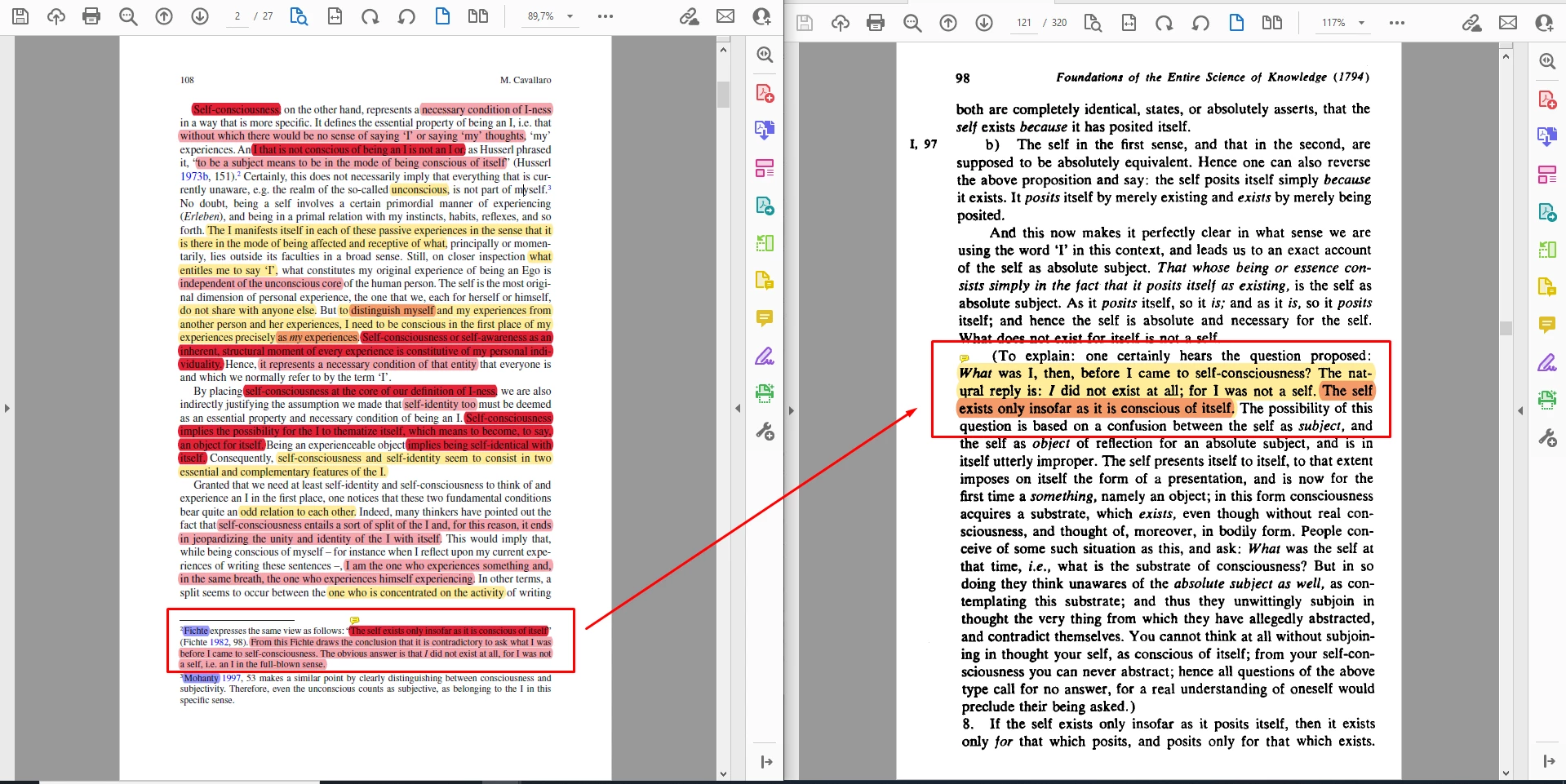Go to next page in left window

tap(200, 16)
